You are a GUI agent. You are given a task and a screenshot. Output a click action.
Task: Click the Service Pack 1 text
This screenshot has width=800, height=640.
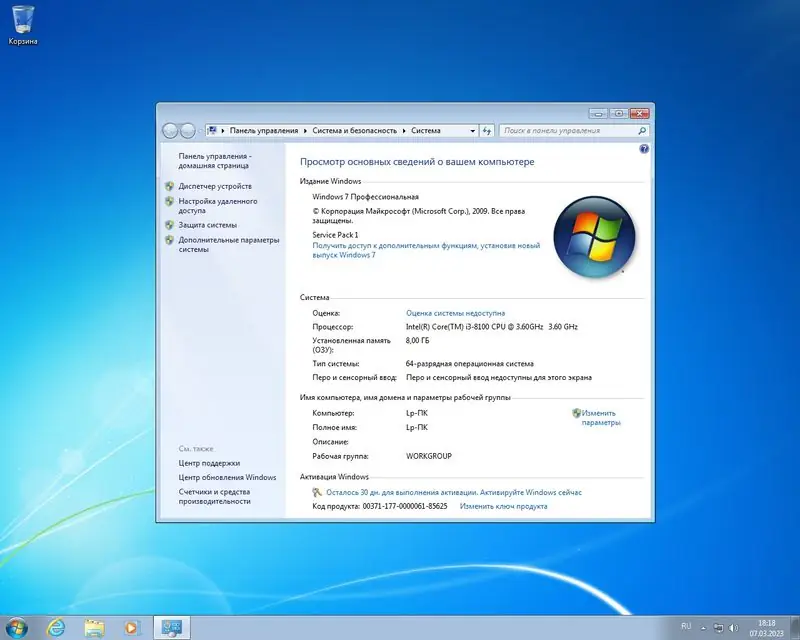point(335,235)
